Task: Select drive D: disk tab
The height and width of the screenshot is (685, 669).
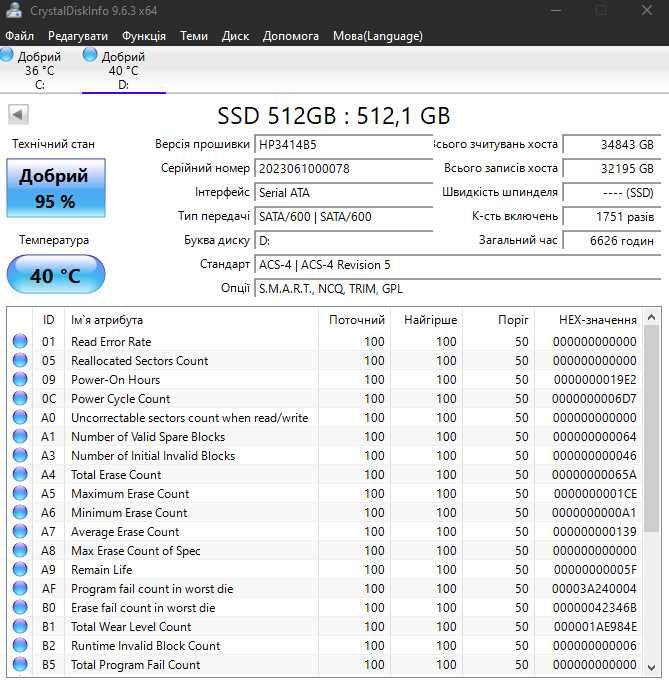Action: tap(124, 70)
